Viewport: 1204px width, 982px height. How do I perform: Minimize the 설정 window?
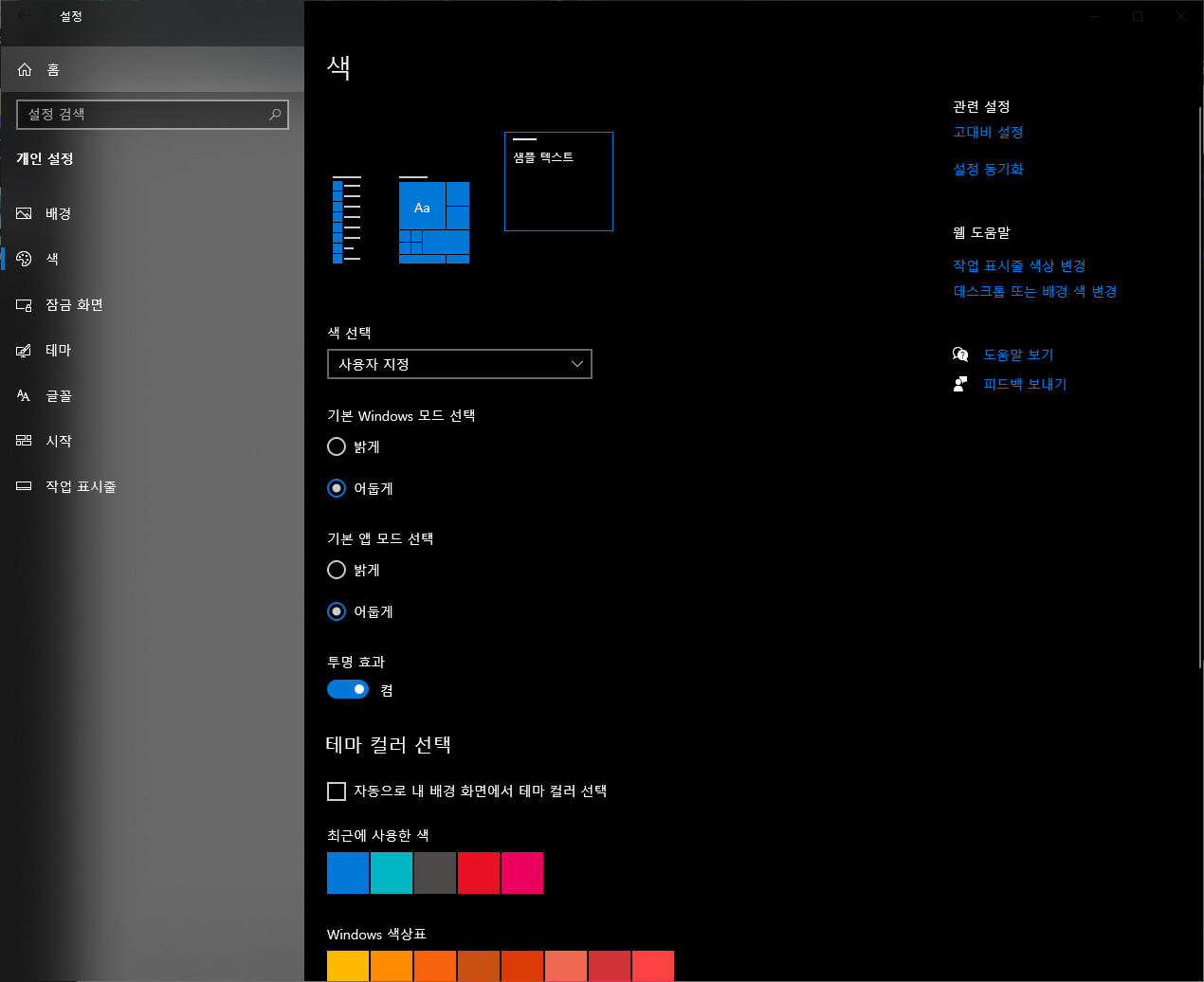pyautogui.click(x=1094, y=16)
